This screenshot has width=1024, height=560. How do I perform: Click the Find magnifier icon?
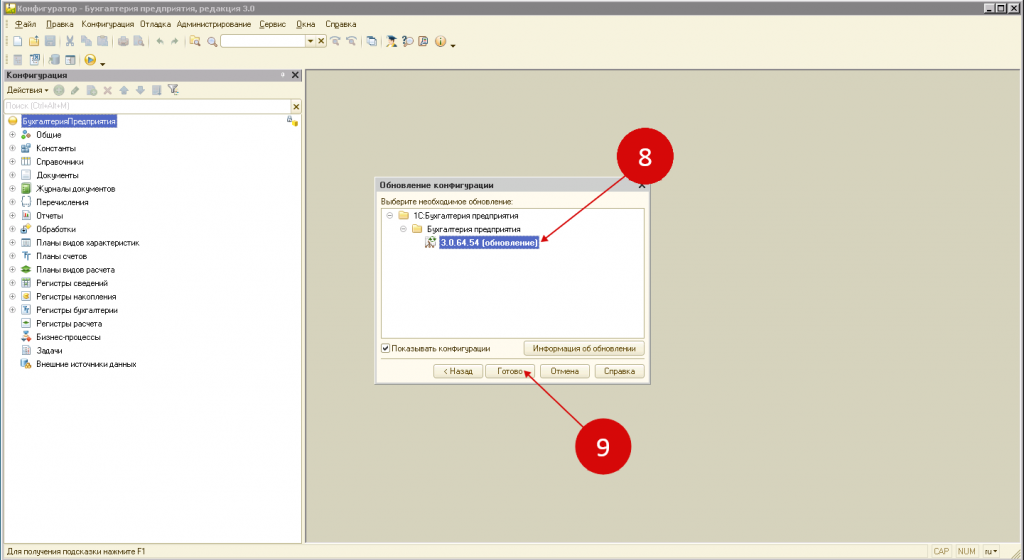[x=212, y=42]
